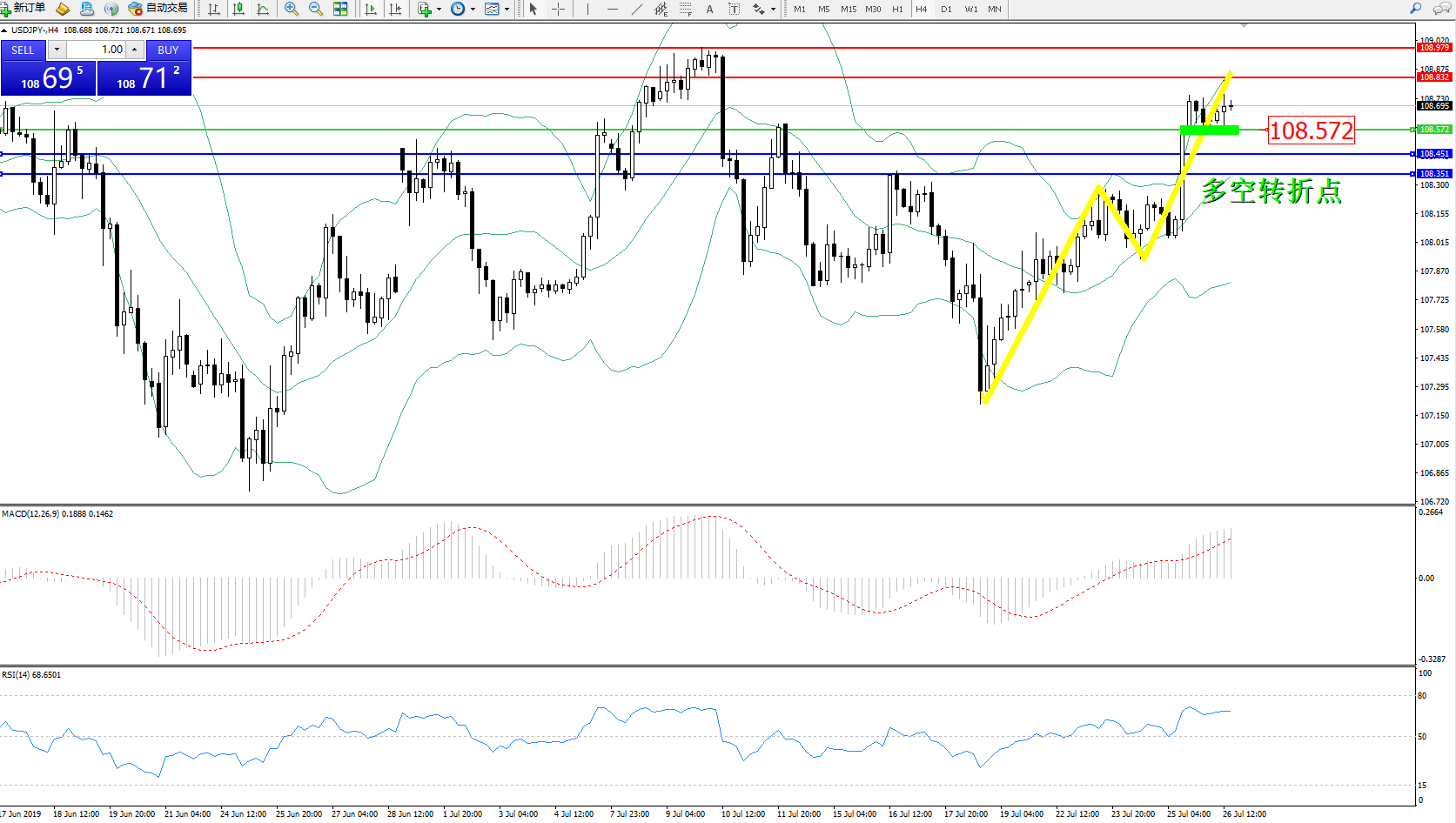Image resolution: width=1456 pixels, height=823 pixels.
Task: Switch to the D1 timeframe
Action: tap(946, 9)
